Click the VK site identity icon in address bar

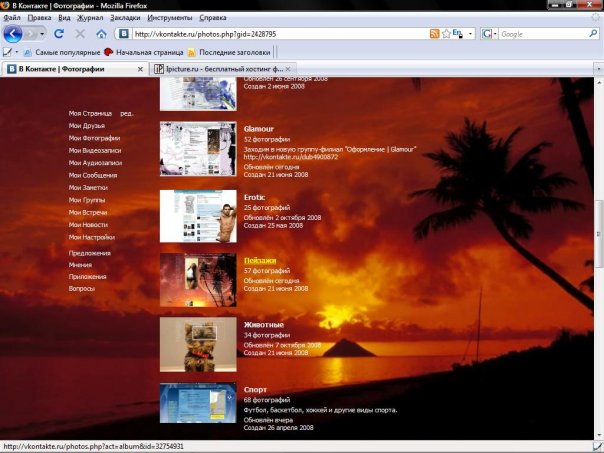[123, 34]
